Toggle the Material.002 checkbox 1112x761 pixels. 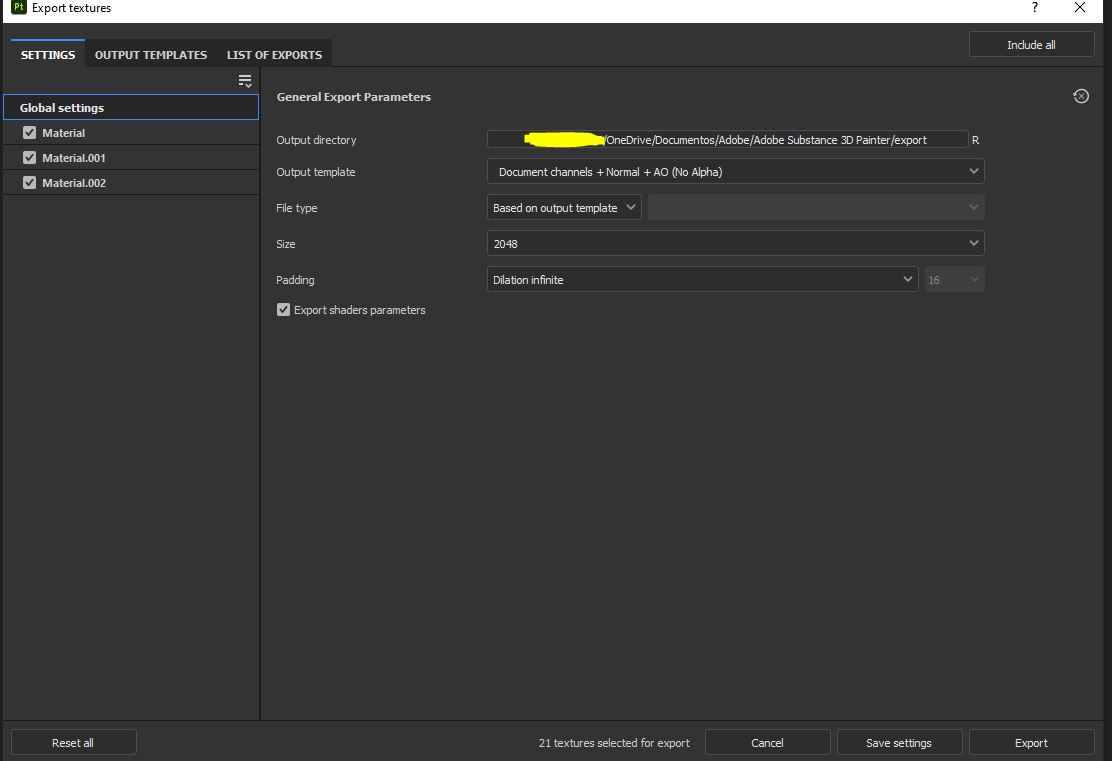29,182
